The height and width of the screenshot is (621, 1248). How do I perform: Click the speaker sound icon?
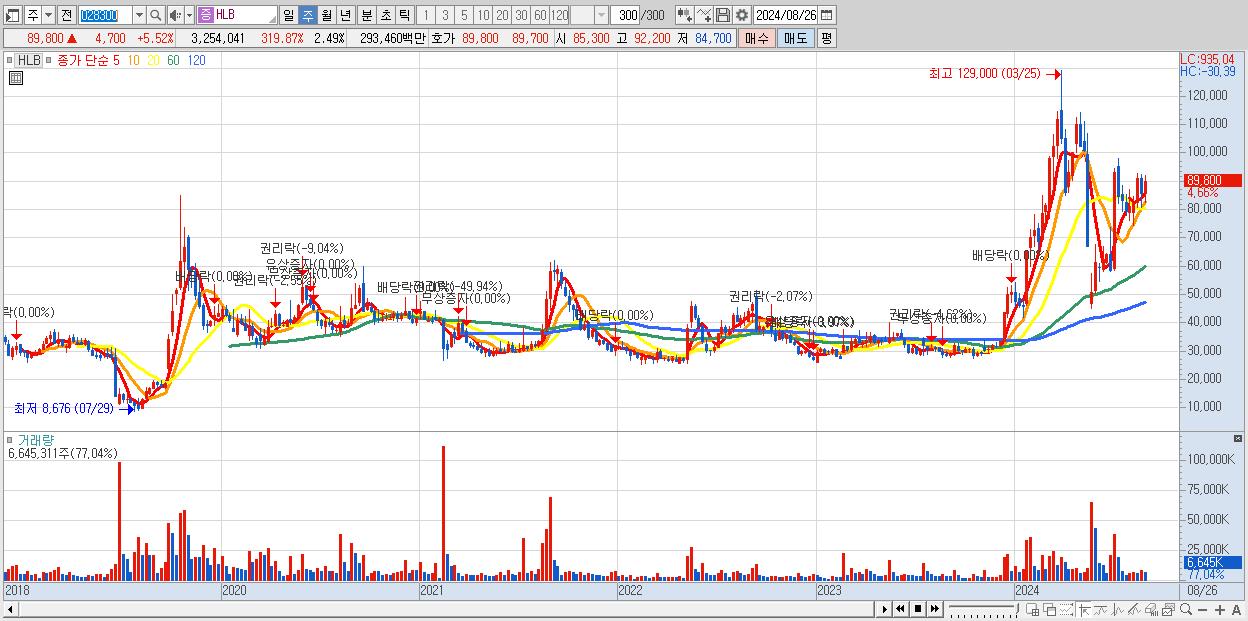175,15
